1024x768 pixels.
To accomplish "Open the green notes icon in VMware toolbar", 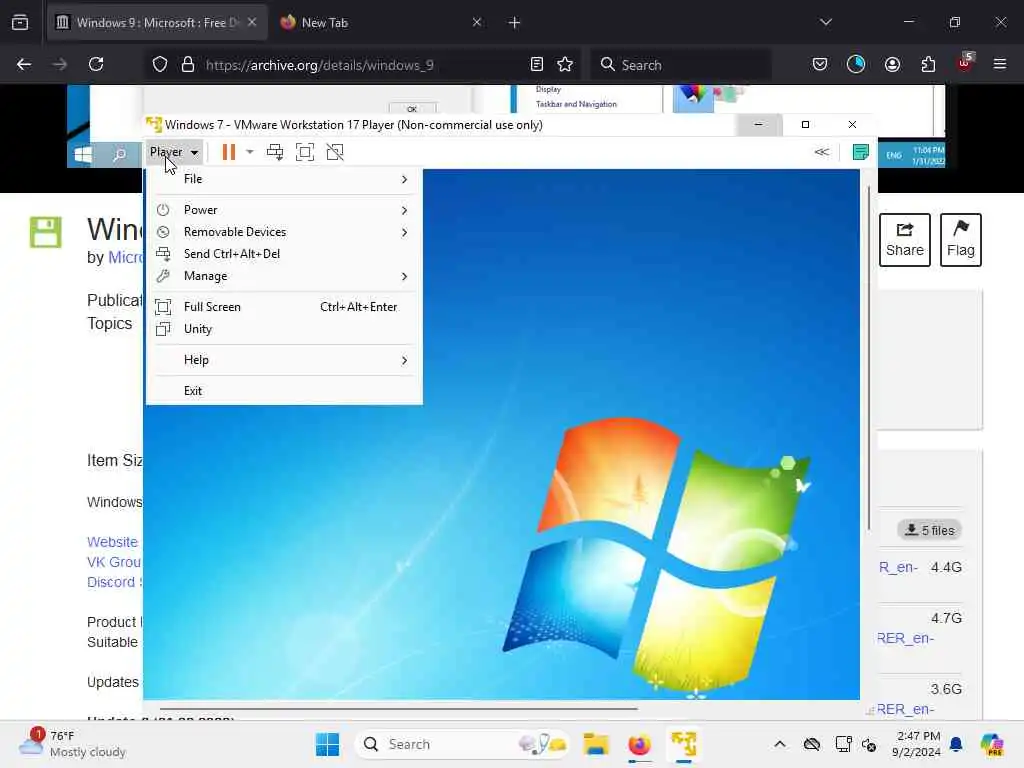I will (861, 152).
